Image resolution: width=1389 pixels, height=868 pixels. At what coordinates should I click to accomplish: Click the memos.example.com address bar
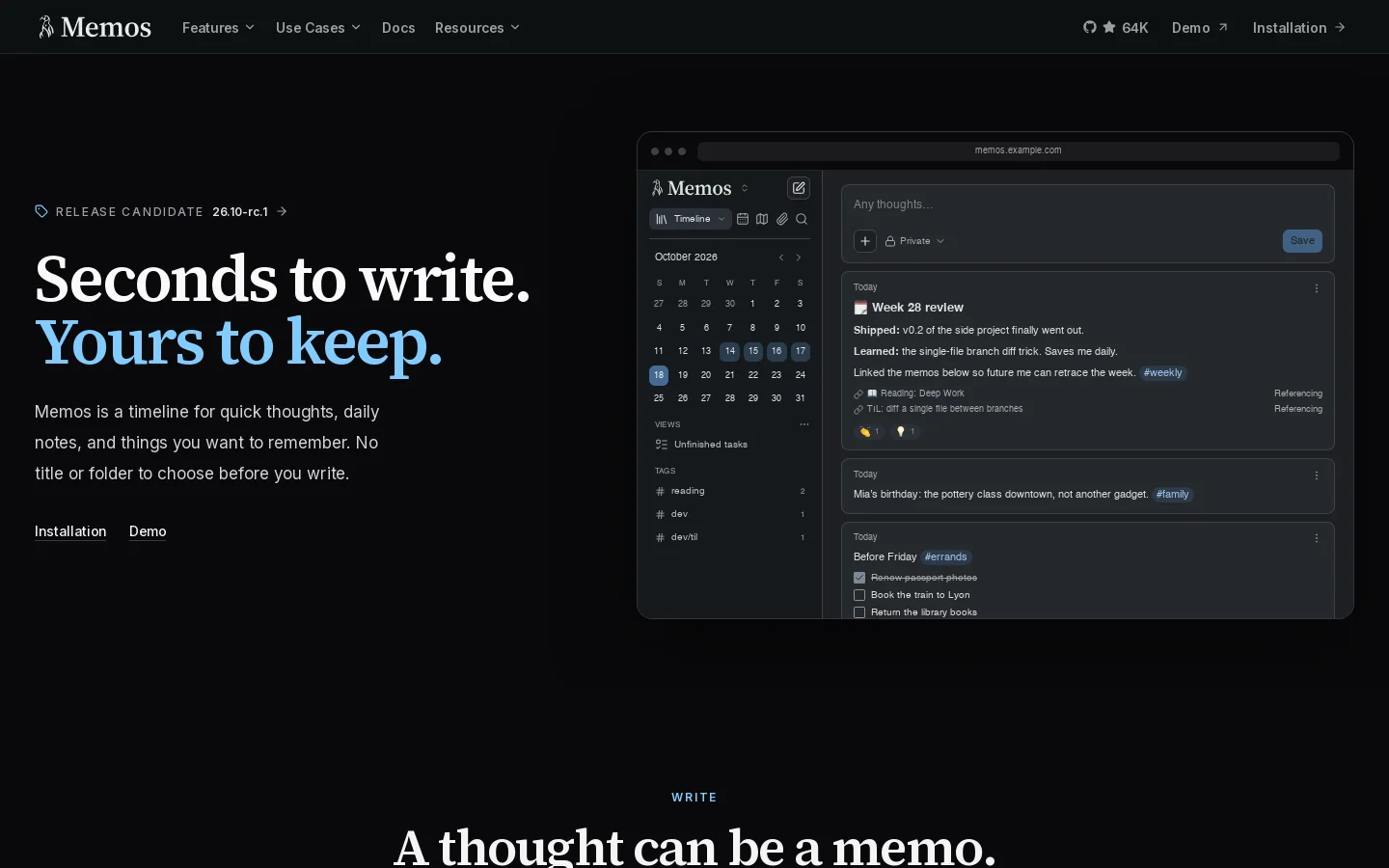click(1019, 150)
